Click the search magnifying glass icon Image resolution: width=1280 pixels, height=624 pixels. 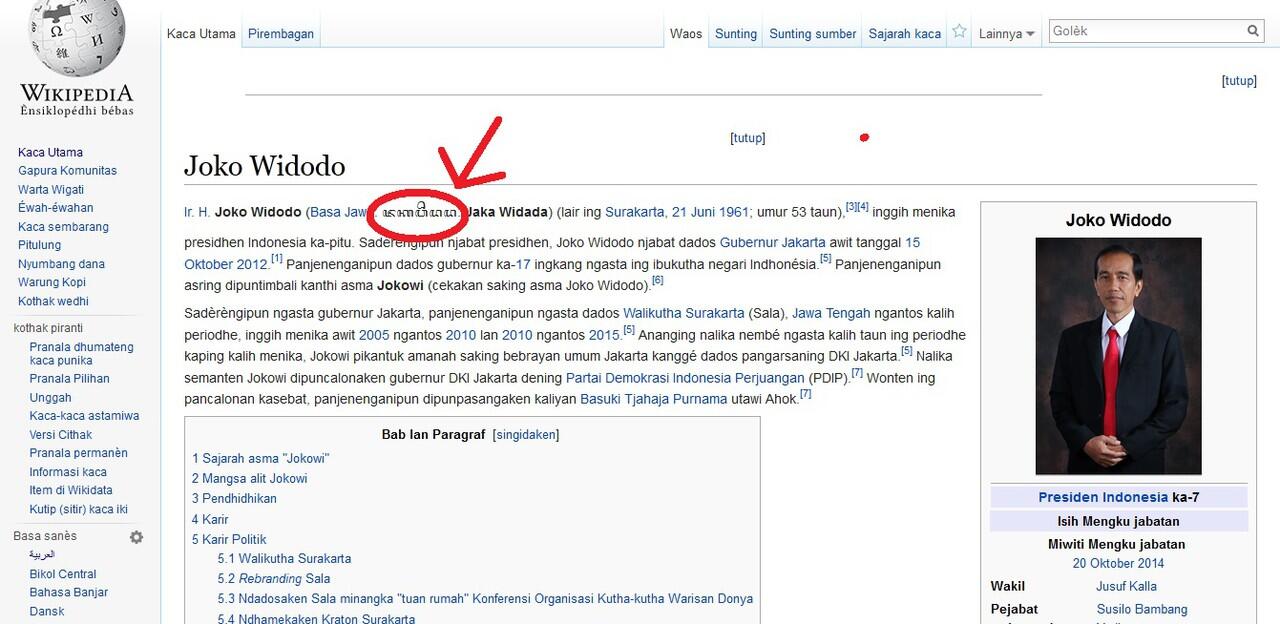(x=1253, y=32)
